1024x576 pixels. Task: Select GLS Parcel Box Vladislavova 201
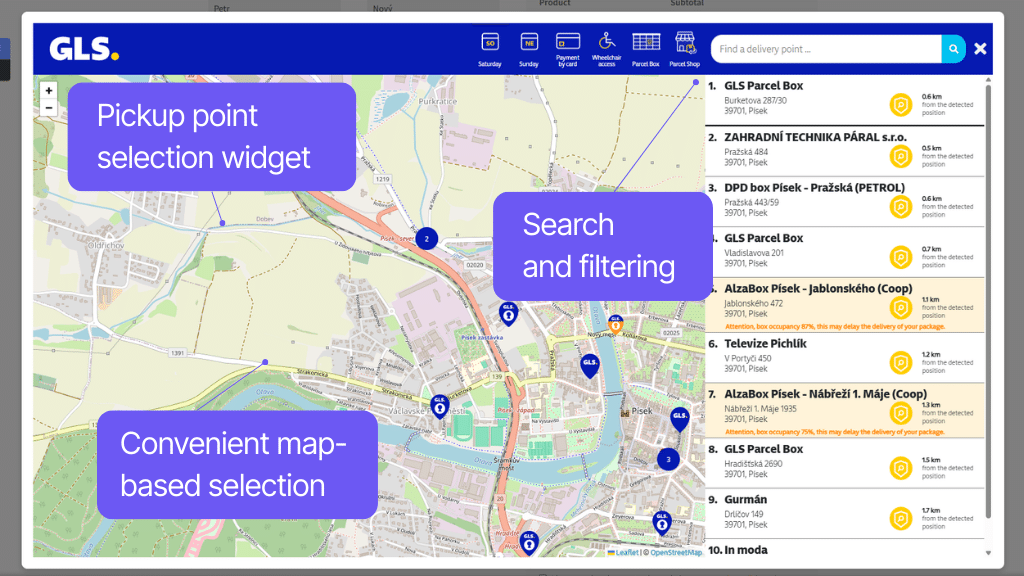845,252
